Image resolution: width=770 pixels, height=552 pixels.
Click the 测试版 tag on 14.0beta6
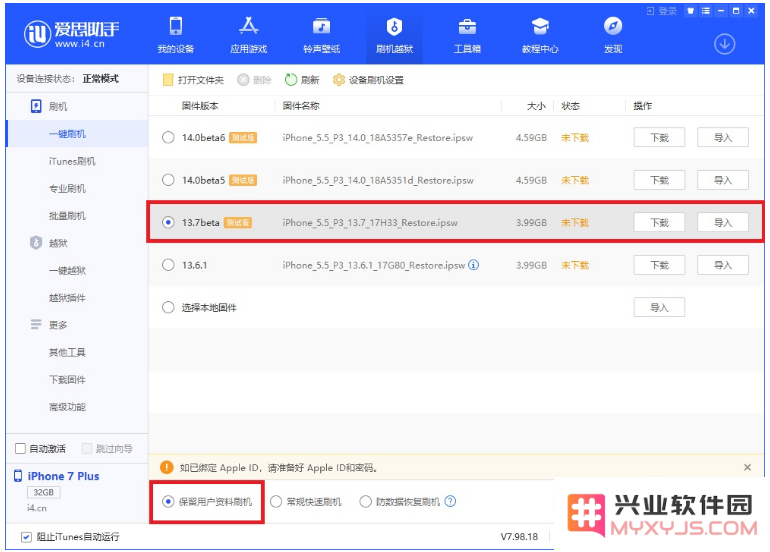coord(243,138)
